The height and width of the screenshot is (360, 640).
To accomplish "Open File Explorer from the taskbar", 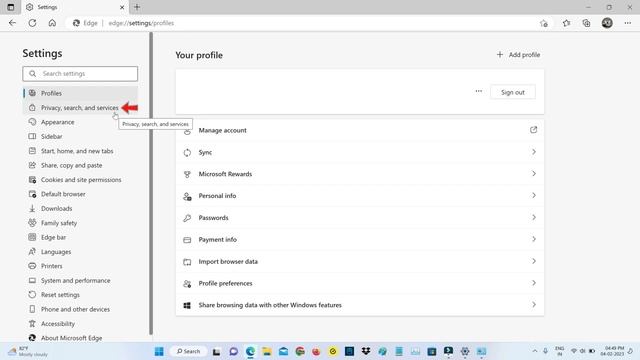I will (x=267, y=351).
